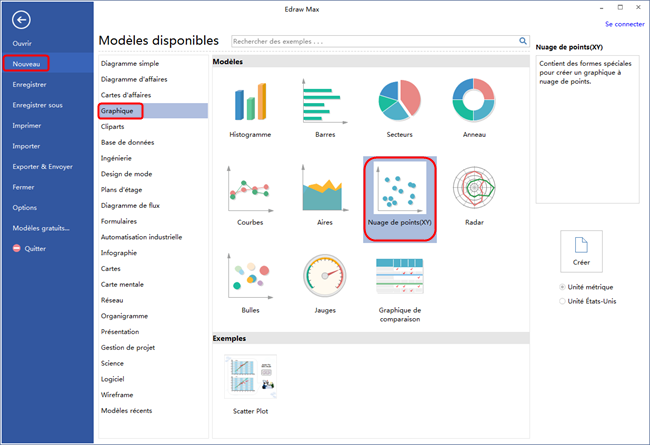
Task: Select the Carte mentale category
Action: (x=122, y=284)
